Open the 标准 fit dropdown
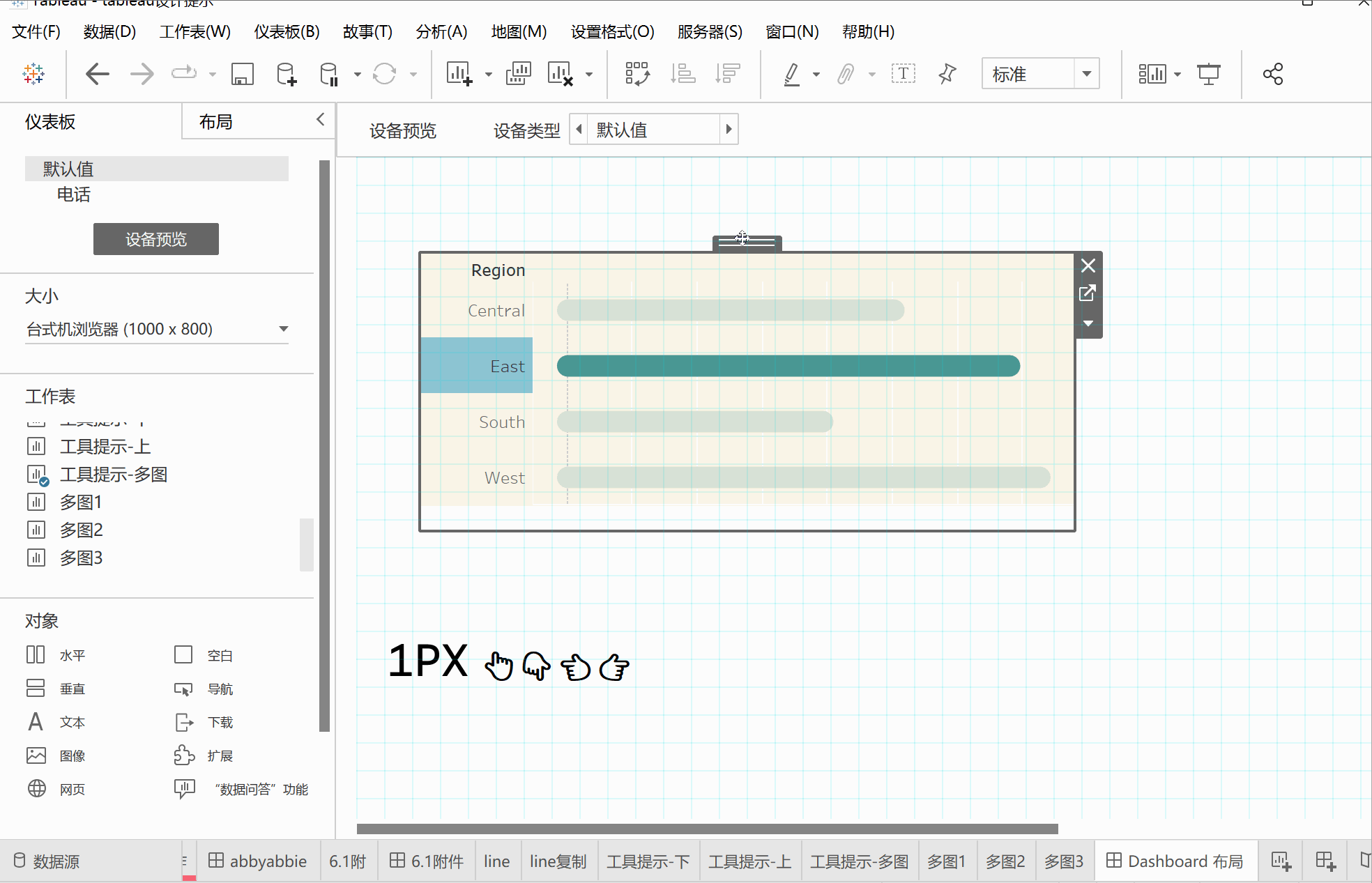 [1085, 74]
